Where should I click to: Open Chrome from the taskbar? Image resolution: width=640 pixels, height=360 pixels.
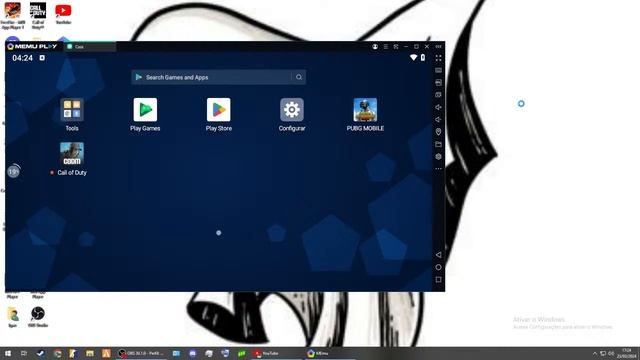click(x=58, y=353)
